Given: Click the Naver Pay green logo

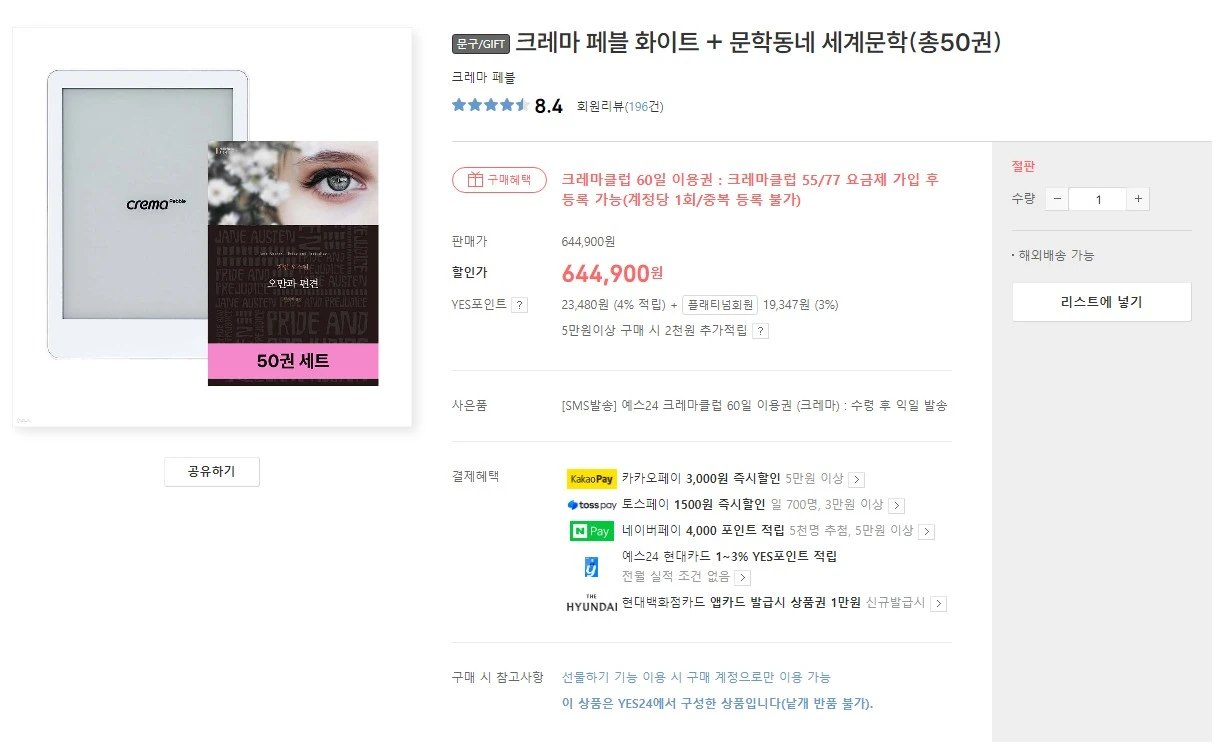Looking at the screenshot, I should pyautogui.click(x=591, y=531).
